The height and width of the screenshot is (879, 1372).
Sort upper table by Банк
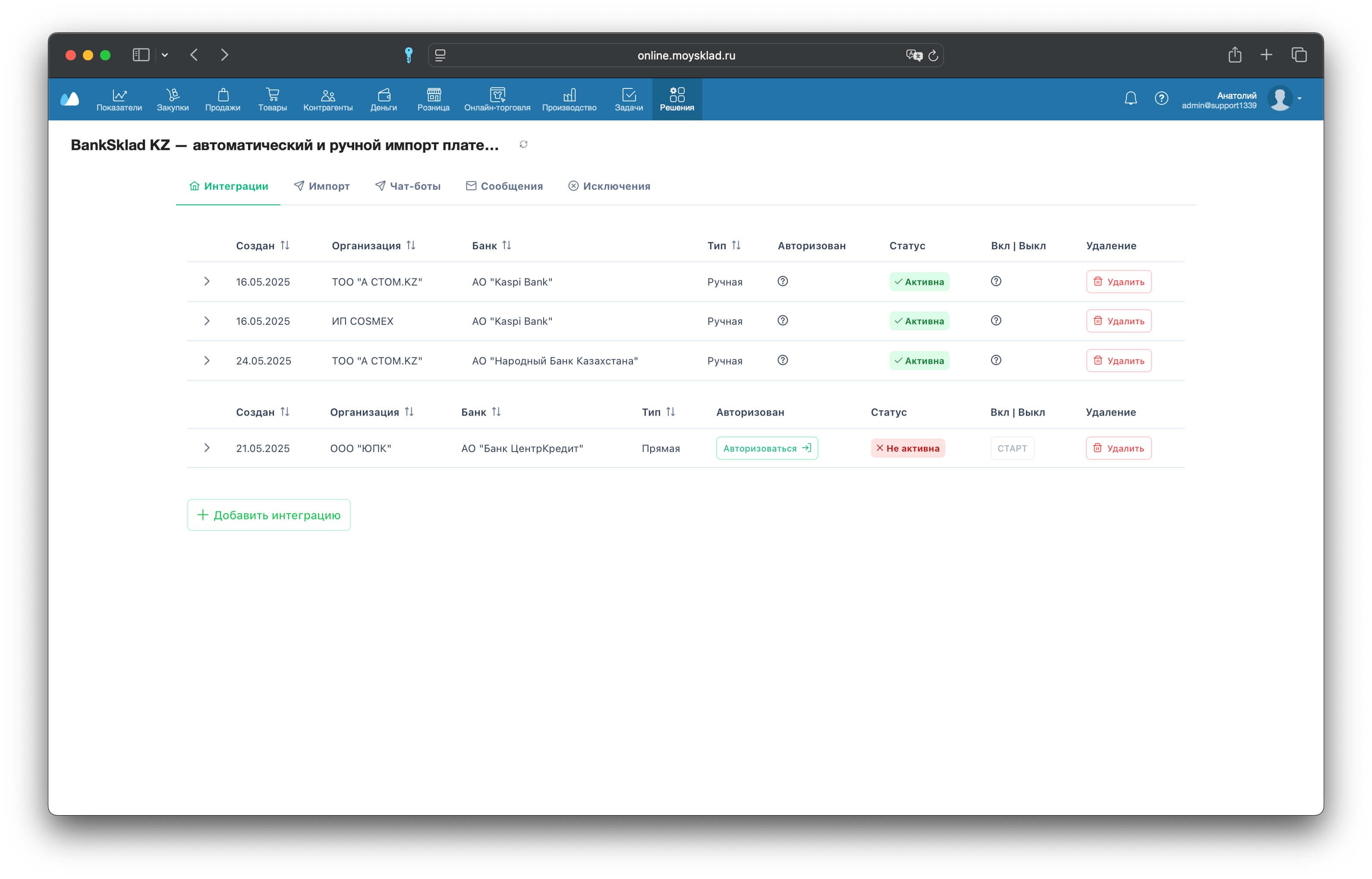click(x=507, y=245)
